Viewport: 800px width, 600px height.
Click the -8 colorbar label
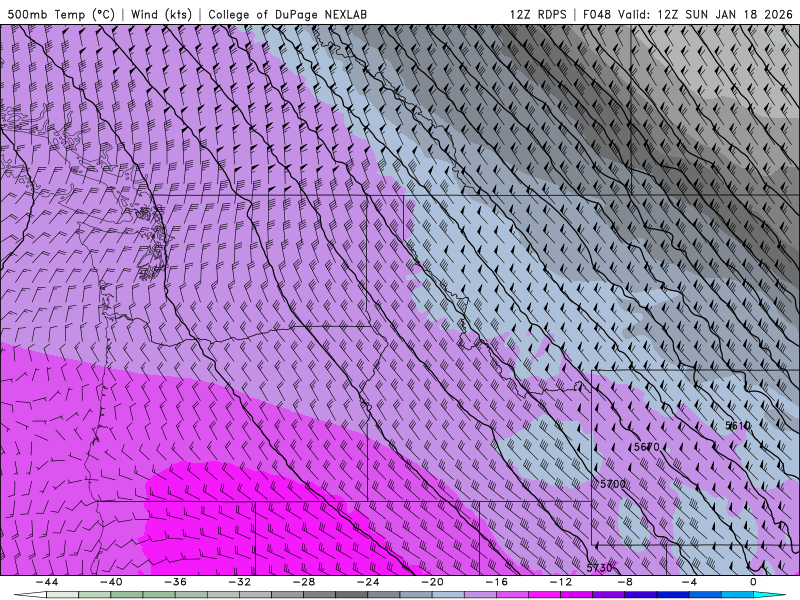pos(625,582)
